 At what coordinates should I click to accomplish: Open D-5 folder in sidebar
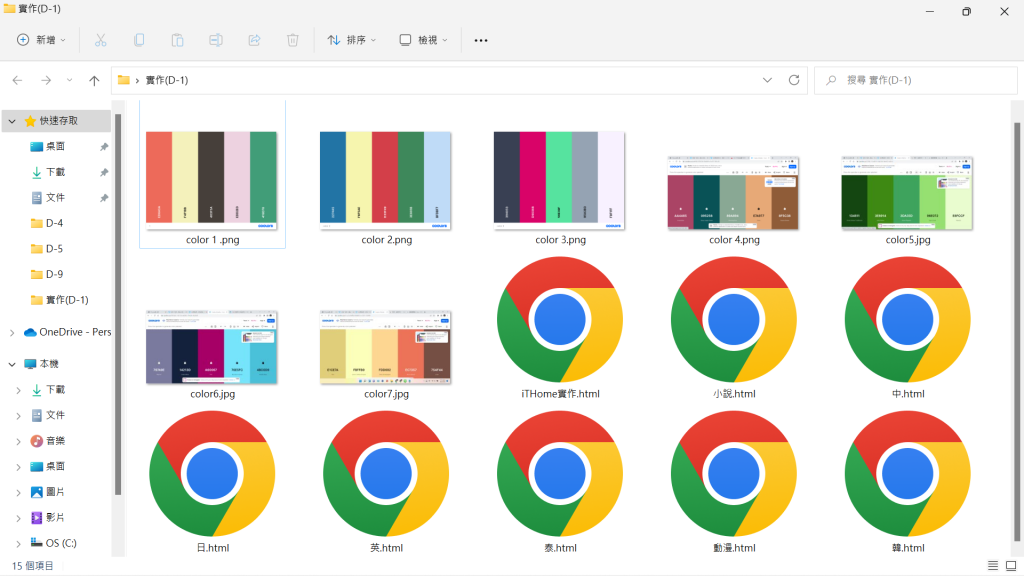[56, 249]
